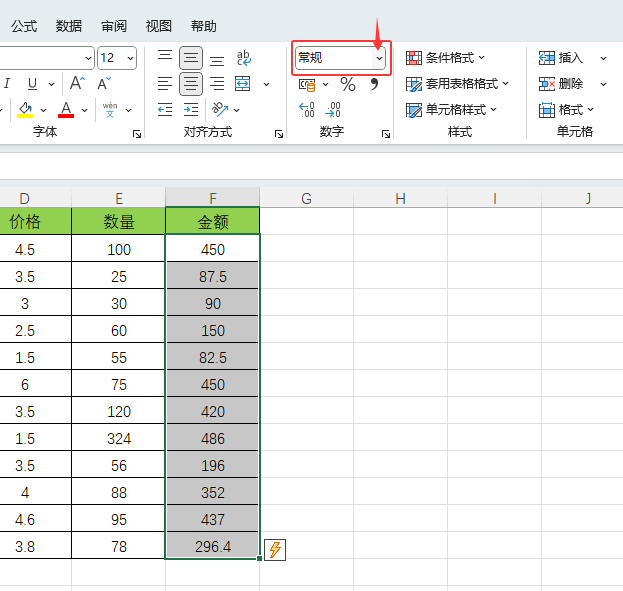This screenshot has width=623, height=591.
Task: Select column H header
Action: [400, 198]
